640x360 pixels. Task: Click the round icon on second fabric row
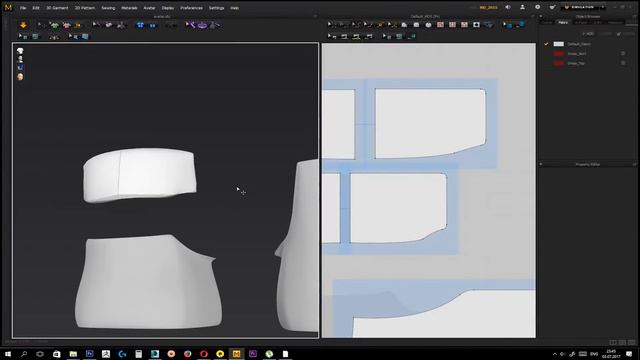coord(623,53)
